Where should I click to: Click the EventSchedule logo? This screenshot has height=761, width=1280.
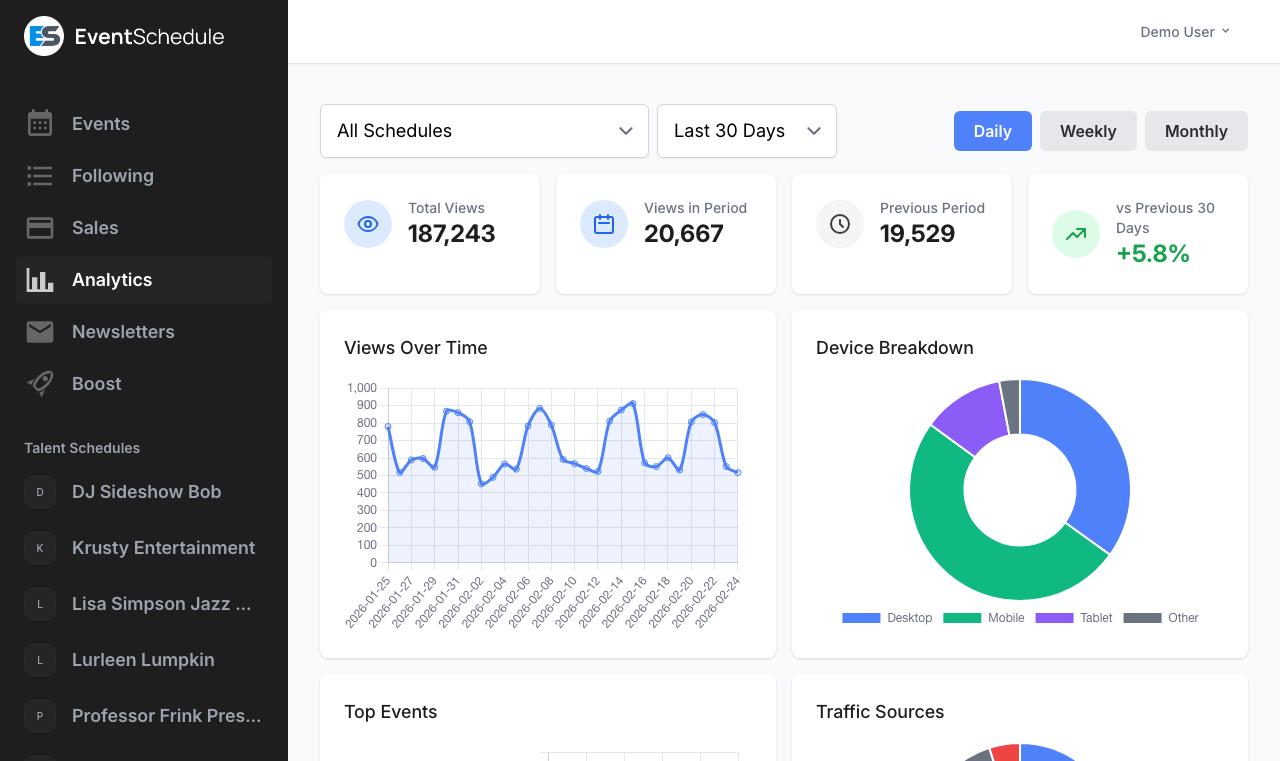coord(123,36)
